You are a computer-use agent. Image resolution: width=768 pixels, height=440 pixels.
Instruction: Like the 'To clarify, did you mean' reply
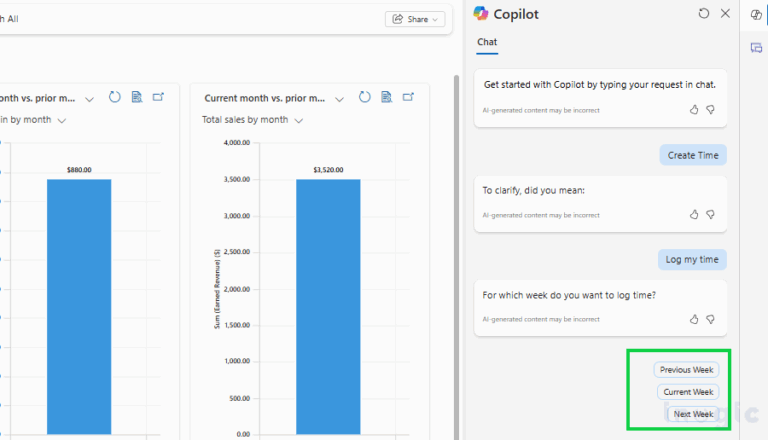pos(694,215)
